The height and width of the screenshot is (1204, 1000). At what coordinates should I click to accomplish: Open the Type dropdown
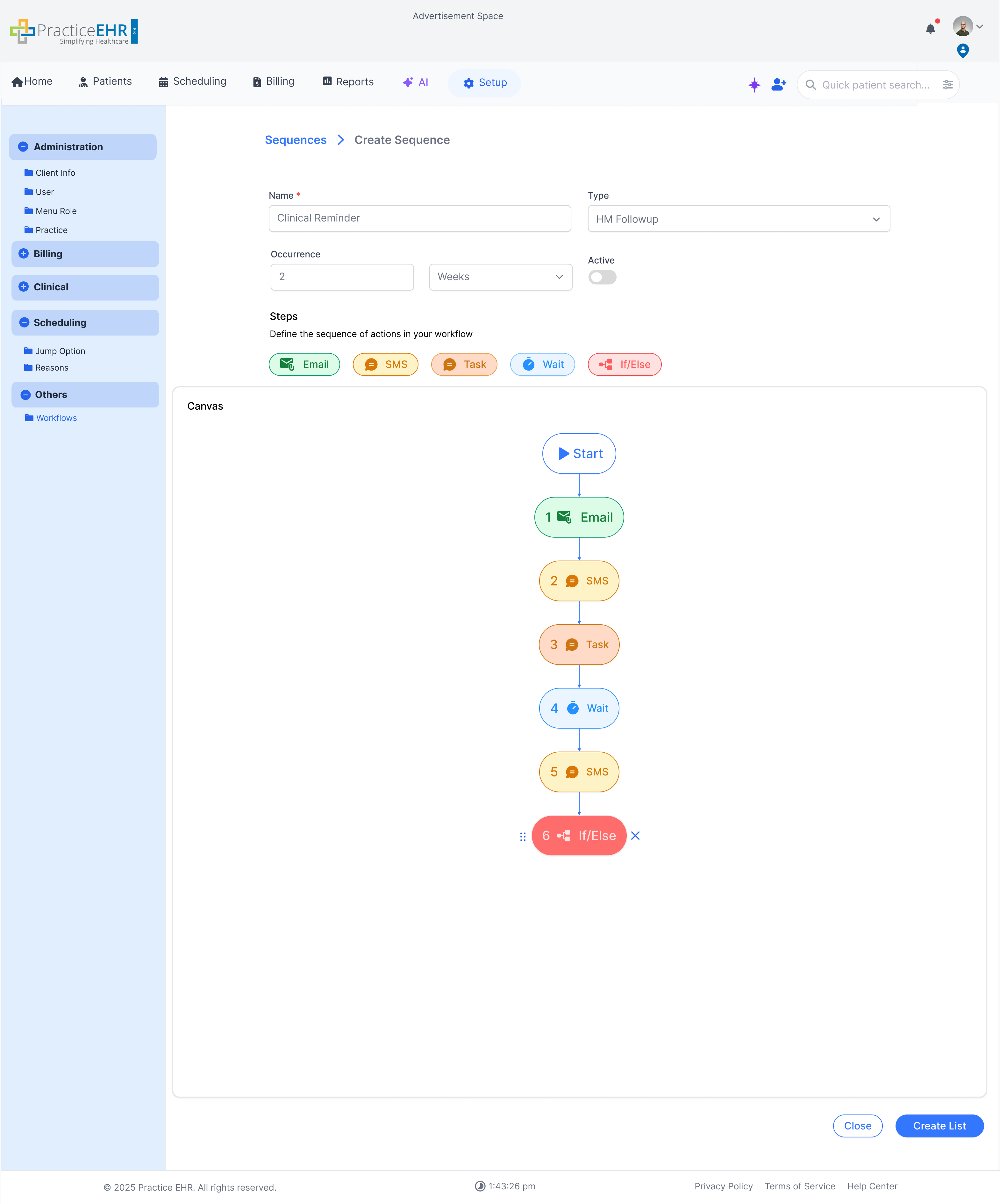(x=738, y=219)
